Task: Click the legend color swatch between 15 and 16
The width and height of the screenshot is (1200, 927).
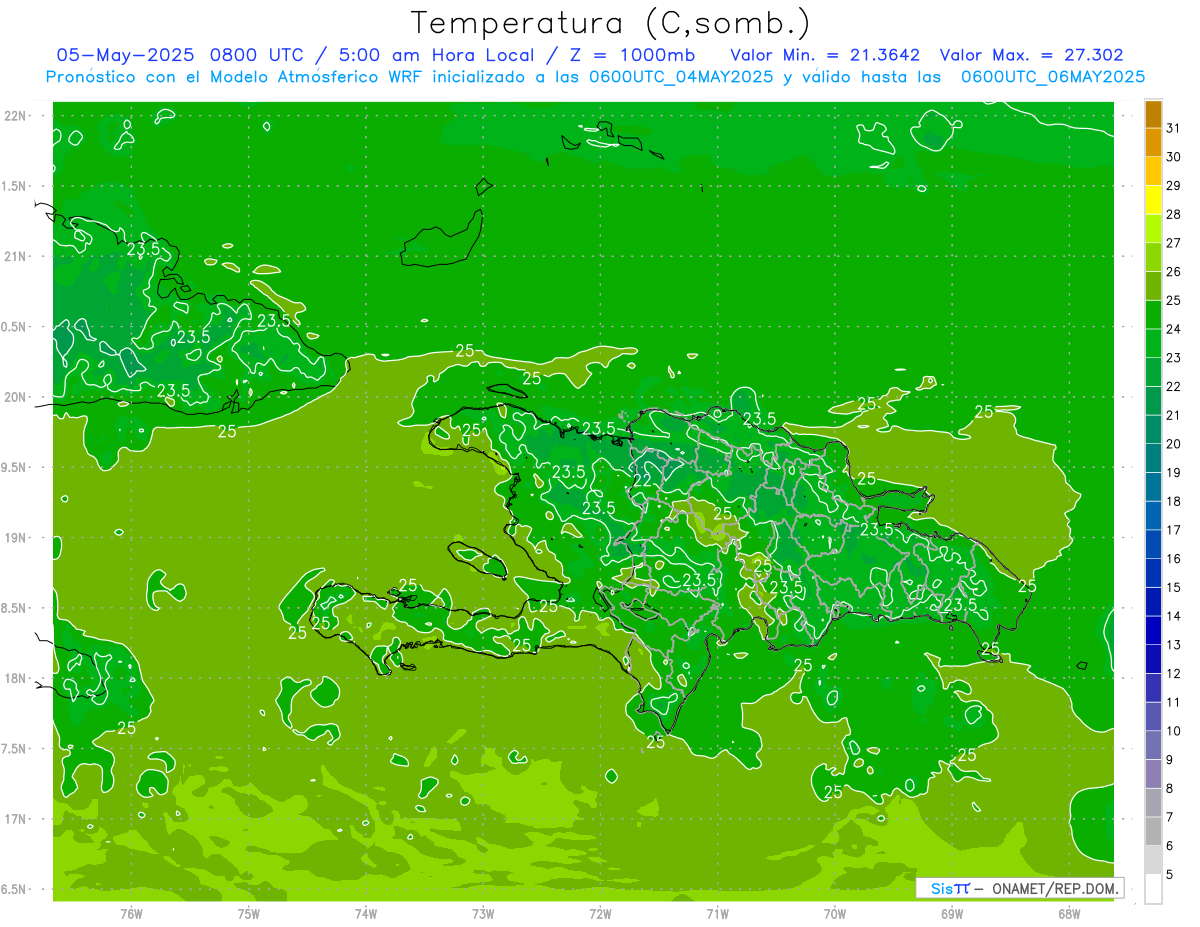Action: pyautogui.click(x=1153, y=573)
